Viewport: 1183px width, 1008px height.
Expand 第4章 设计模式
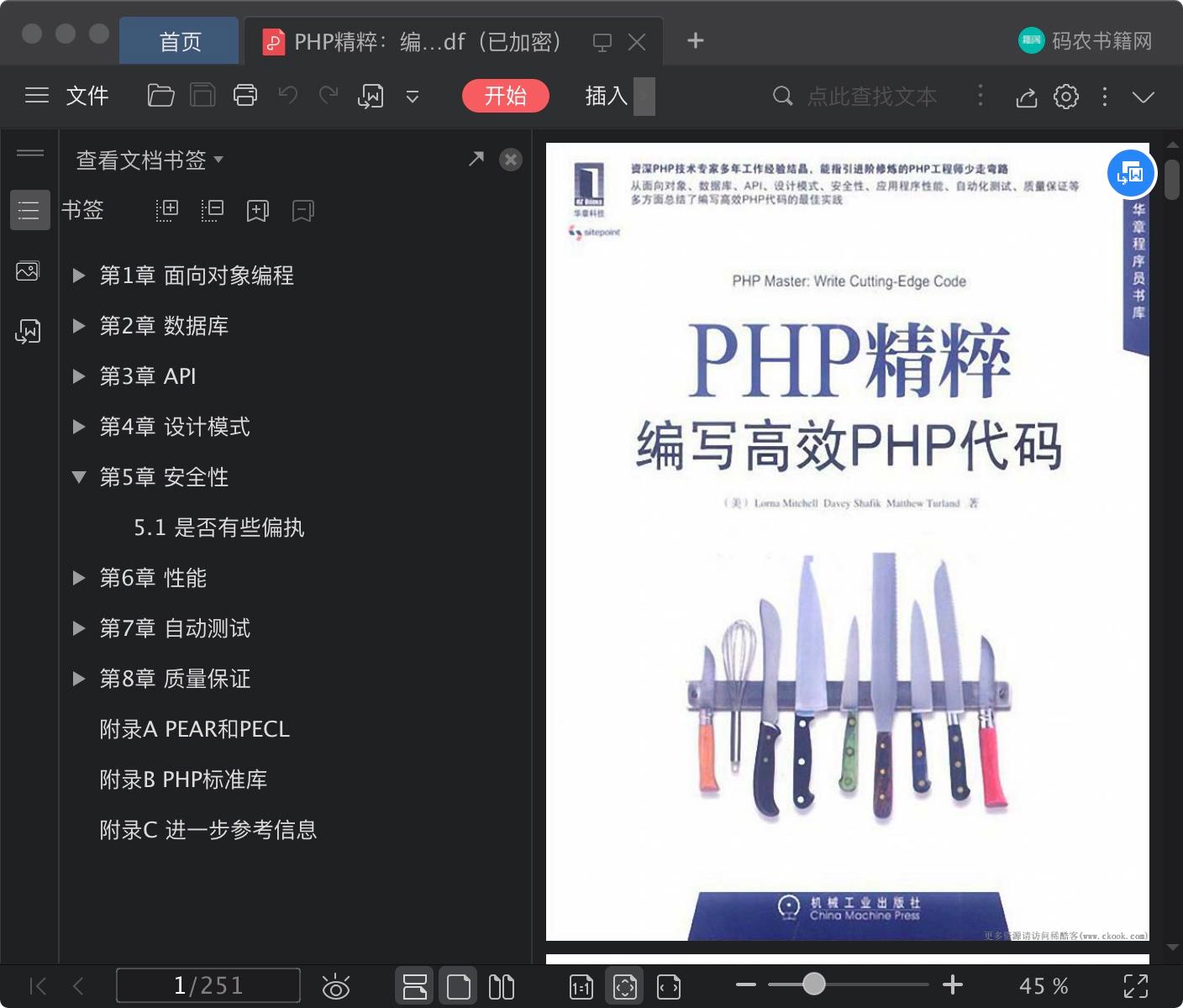(x=79, y=427)
